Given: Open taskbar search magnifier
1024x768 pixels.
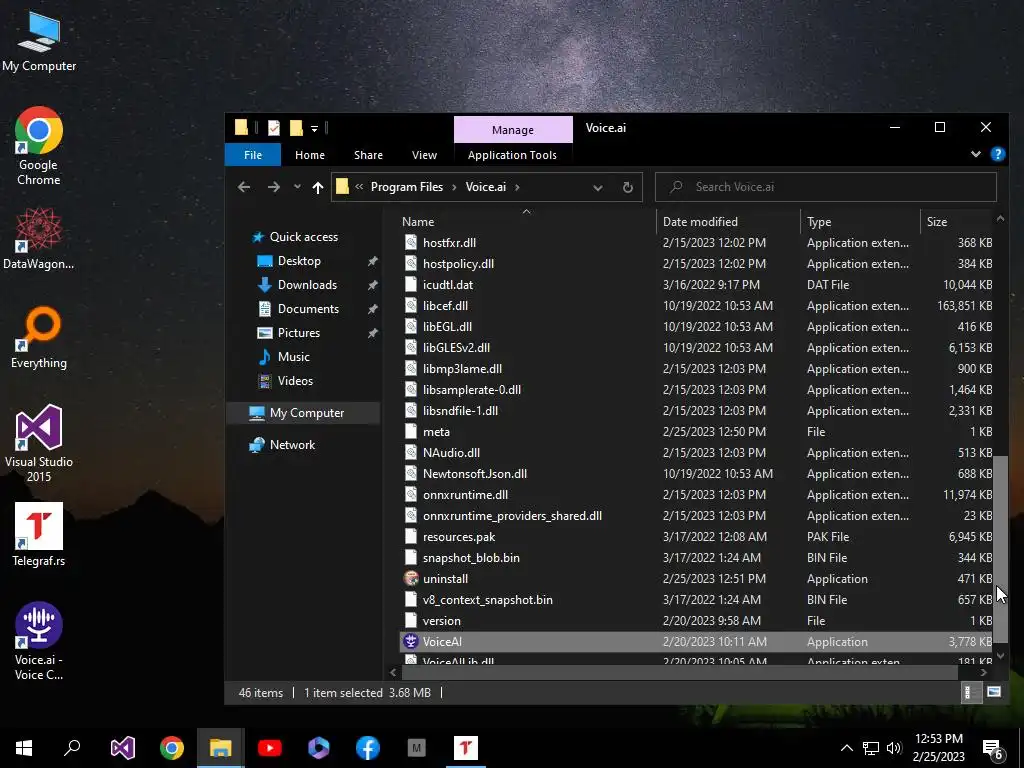Looking at the screenshot, I should coord(72,748).
